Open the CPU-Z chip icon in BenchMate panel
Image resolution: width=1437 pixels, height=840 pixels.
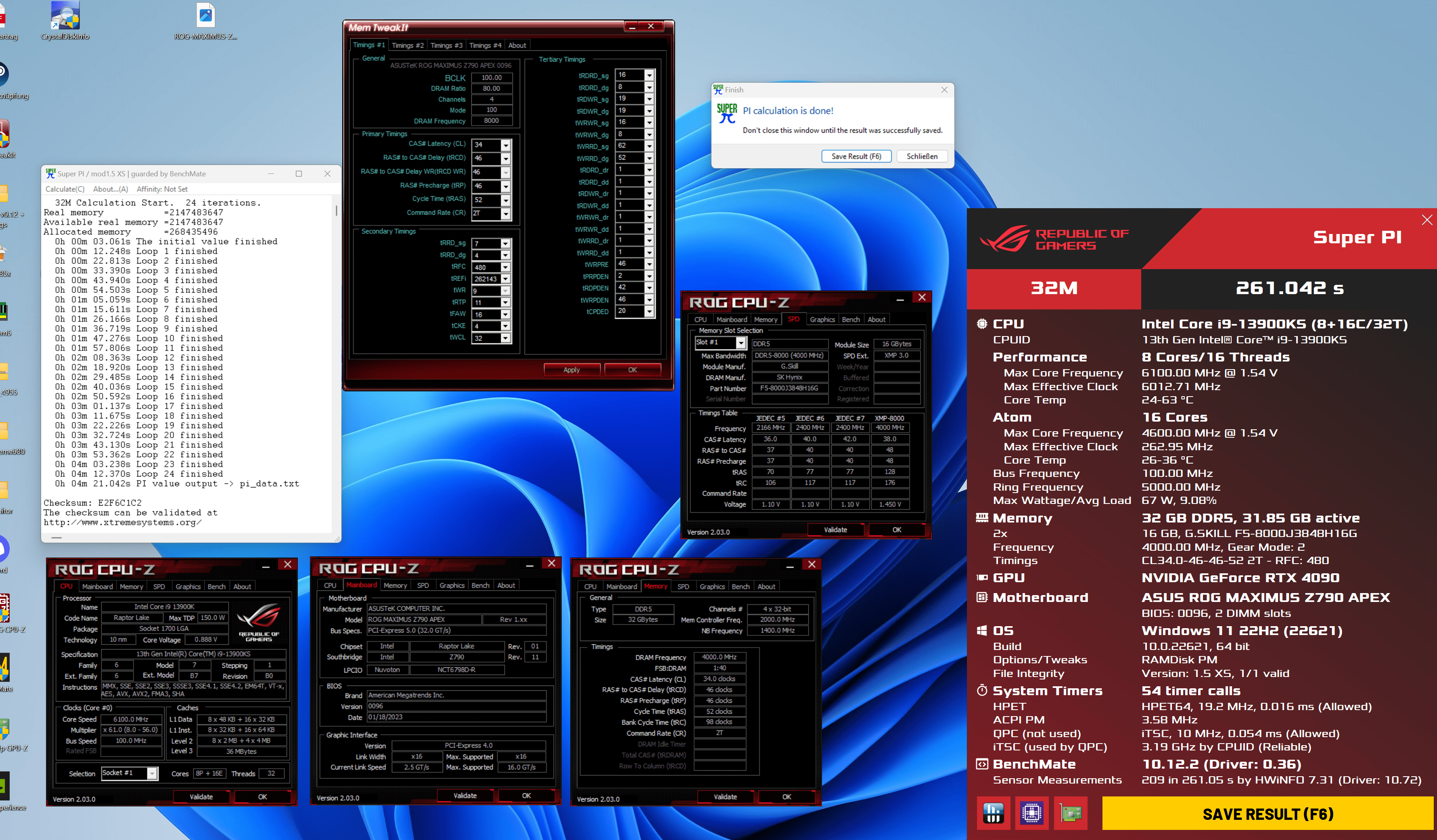pos(1031,813)
